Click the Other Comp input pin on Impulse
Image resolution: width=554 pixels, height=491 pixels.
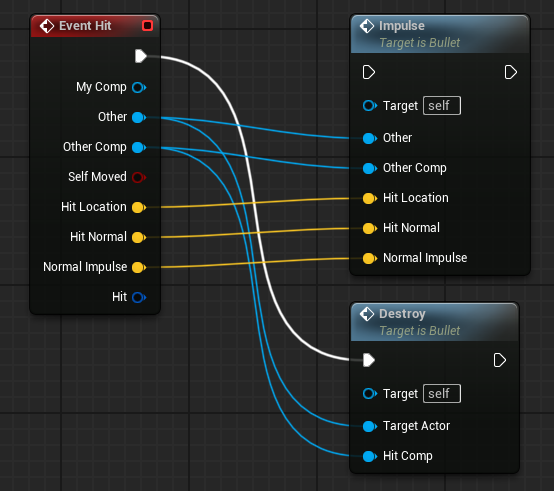(x=370, y=168)
